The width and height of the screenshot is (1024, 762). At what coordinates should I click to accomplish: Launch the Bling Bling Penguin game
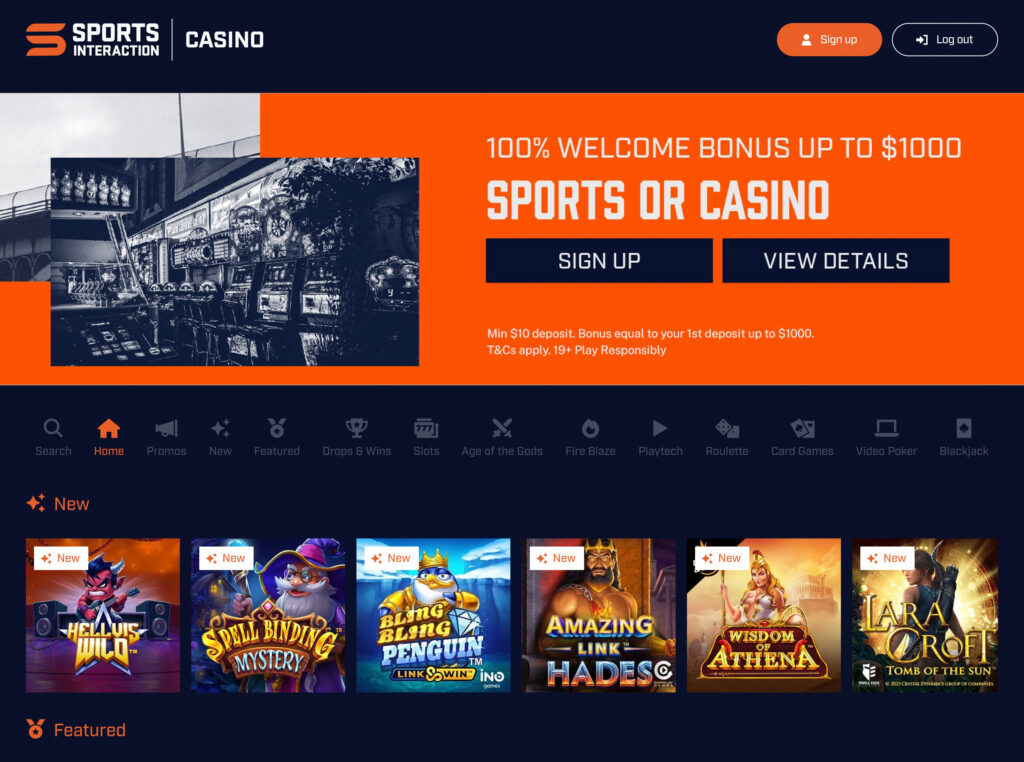pyautogui.click(x=433, y=615)
